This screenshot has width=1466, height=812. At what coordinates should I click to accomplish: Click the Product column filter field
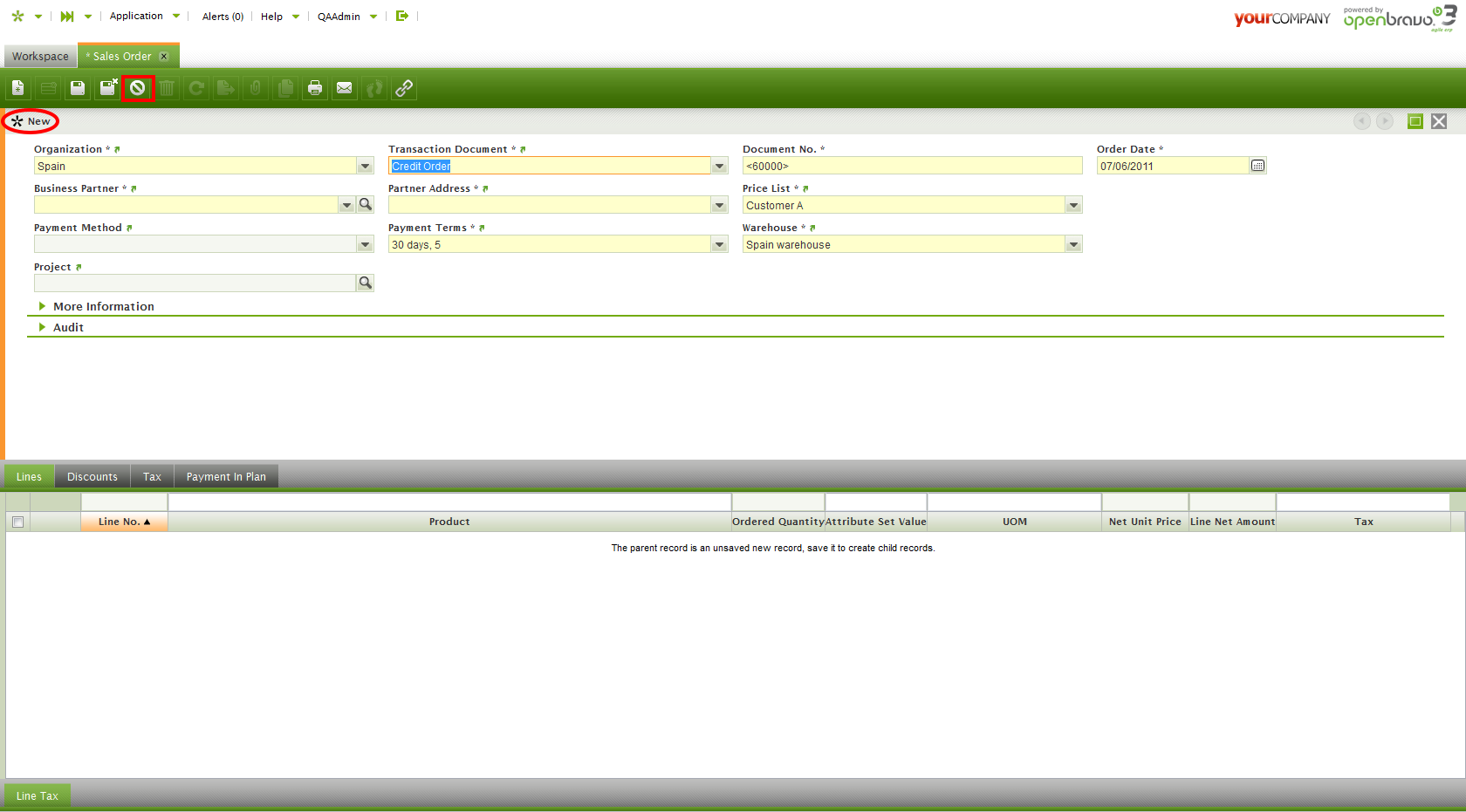click(x=449, y=502)
